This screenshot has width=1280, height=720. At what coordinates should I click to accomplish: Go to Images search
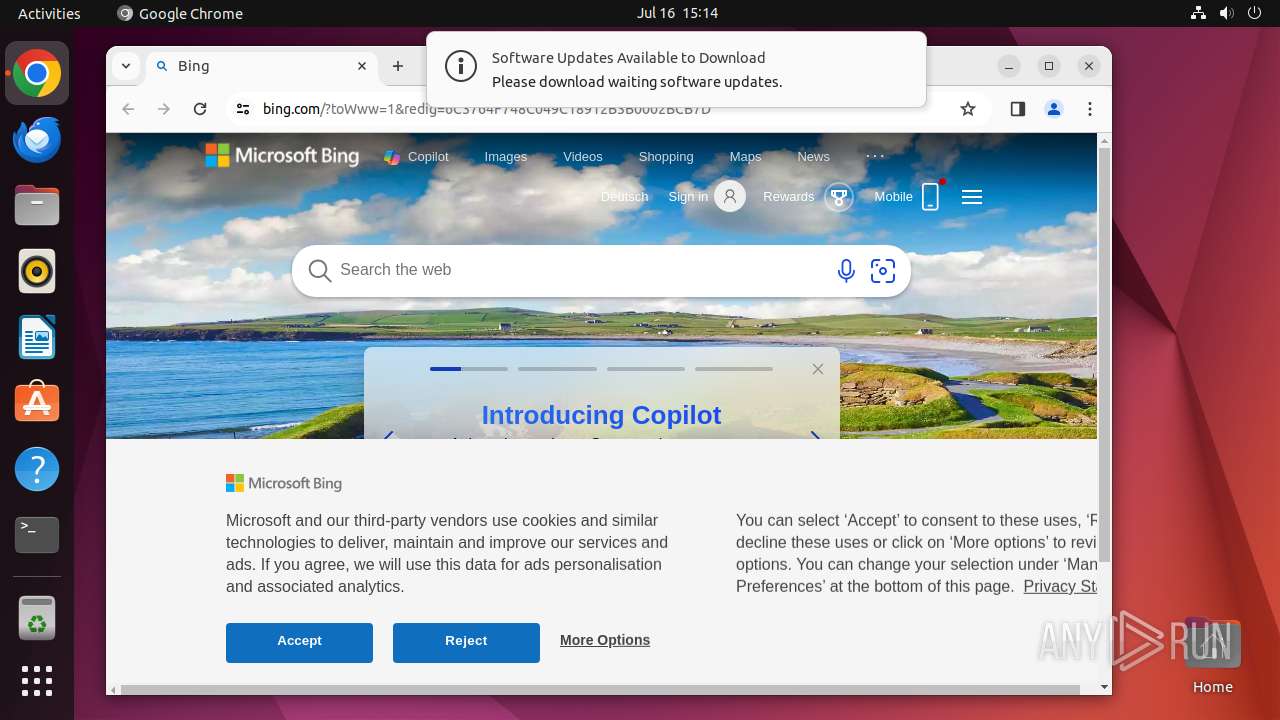[x=506, y=157]
